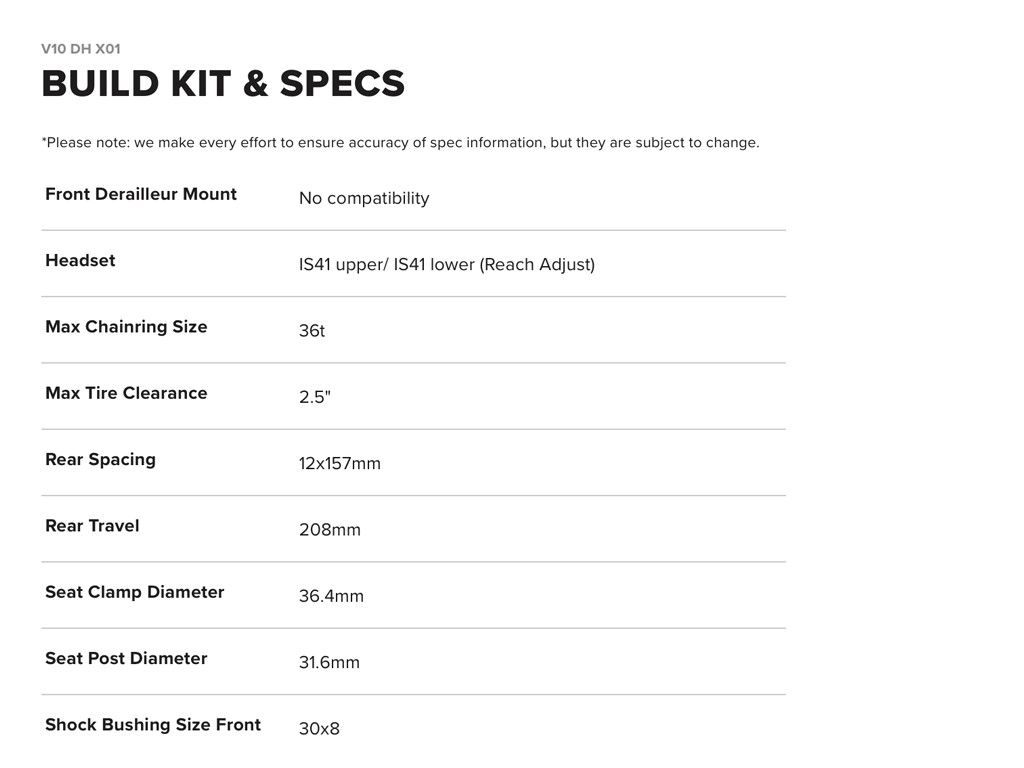Click the 2.5" tire clearance value

(x=315, y=397)
